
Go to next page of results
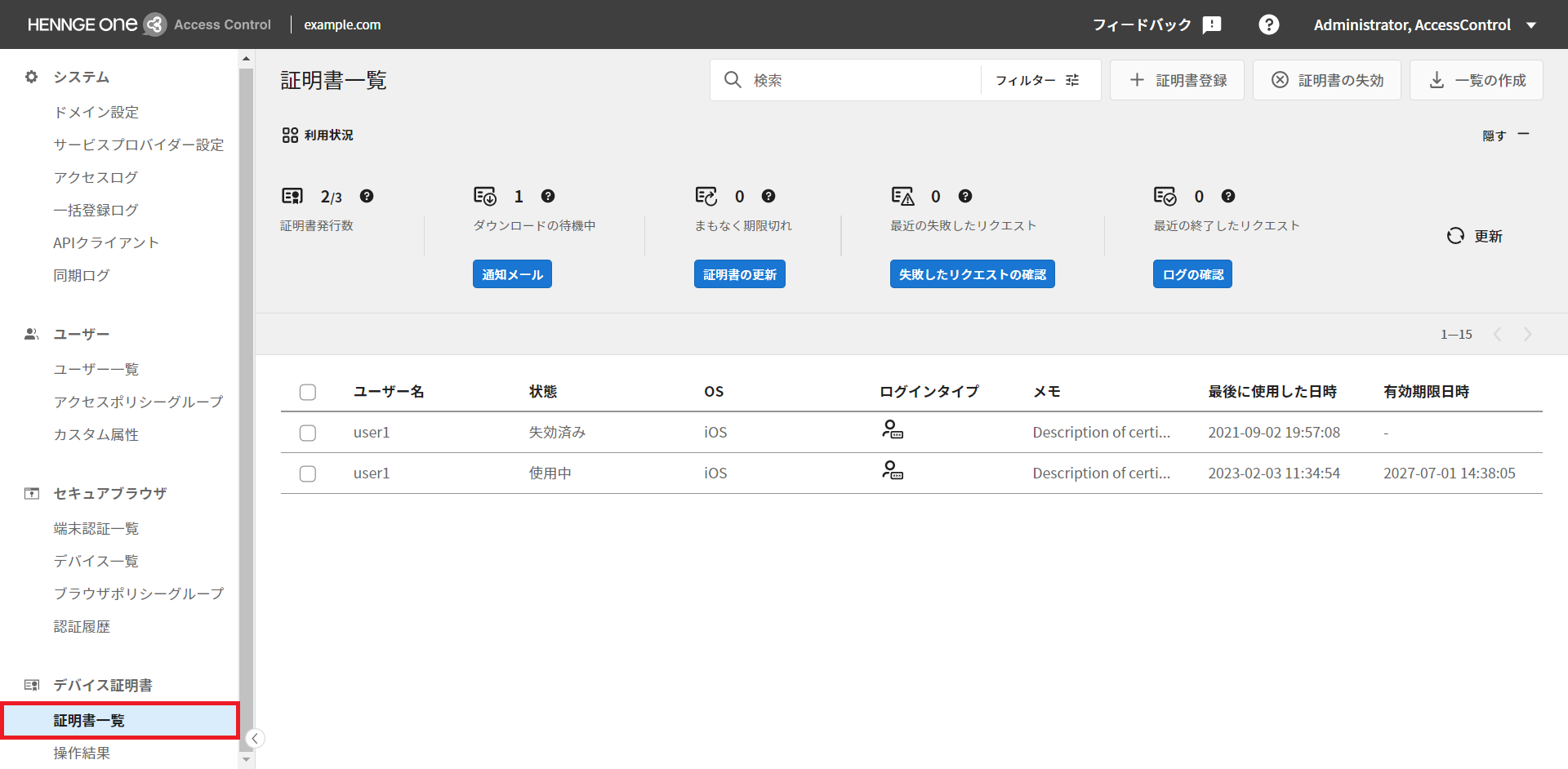(x=1528, y=335)
